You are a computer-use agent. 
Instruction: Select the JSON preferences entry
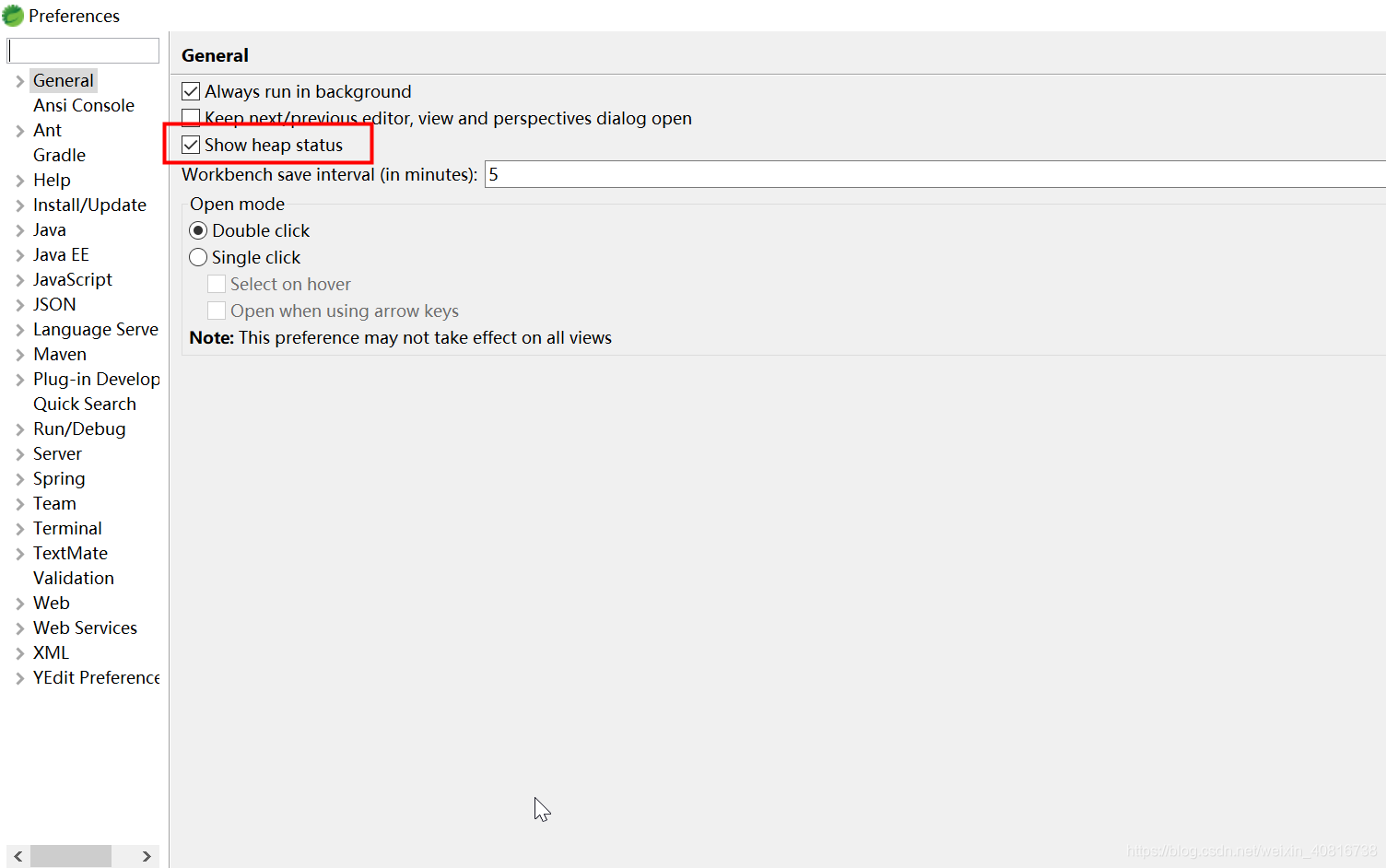[x=54, y=304]
